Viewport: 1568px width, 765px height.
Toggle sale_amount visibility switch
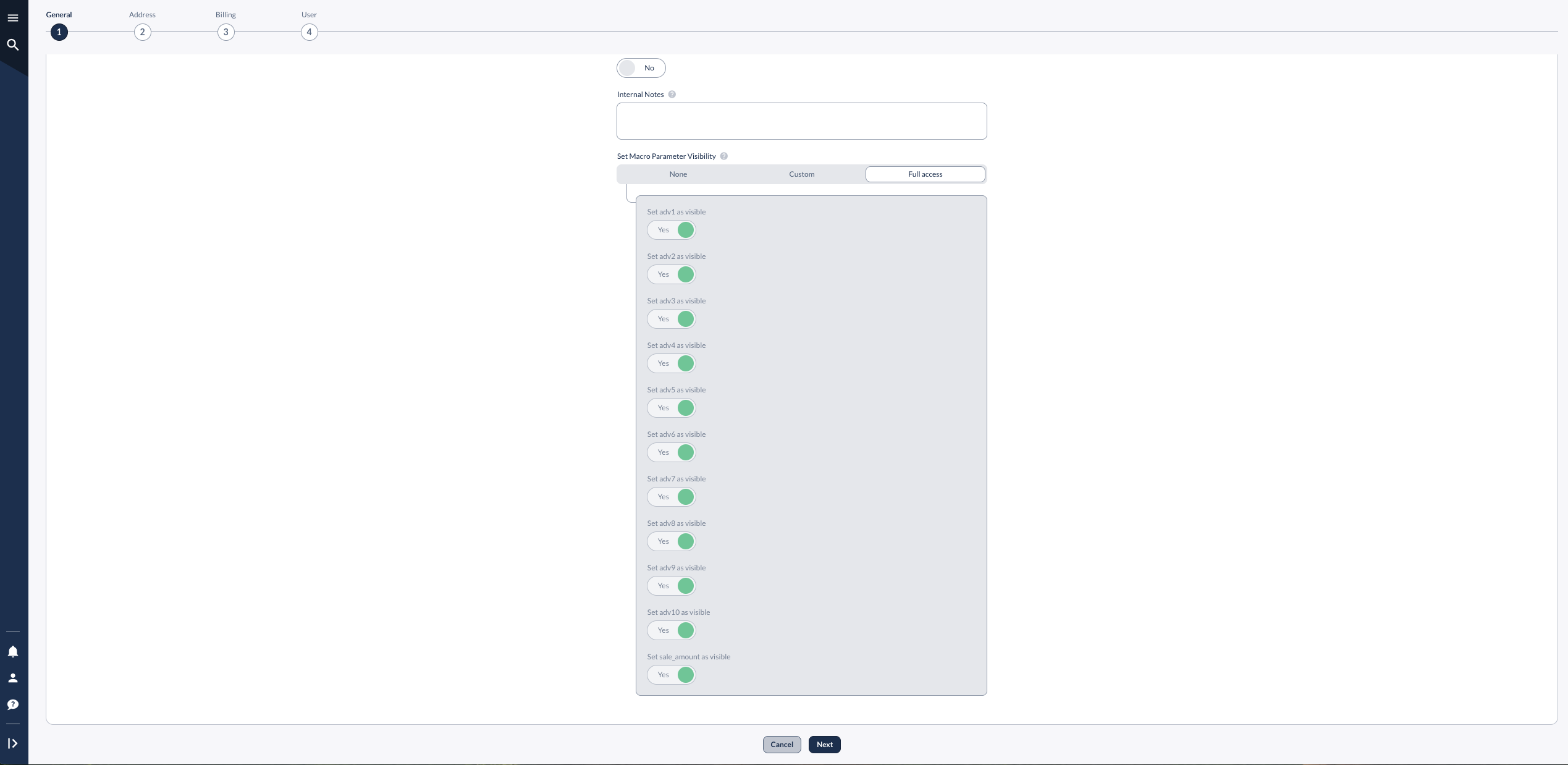(x=672, y=675)
